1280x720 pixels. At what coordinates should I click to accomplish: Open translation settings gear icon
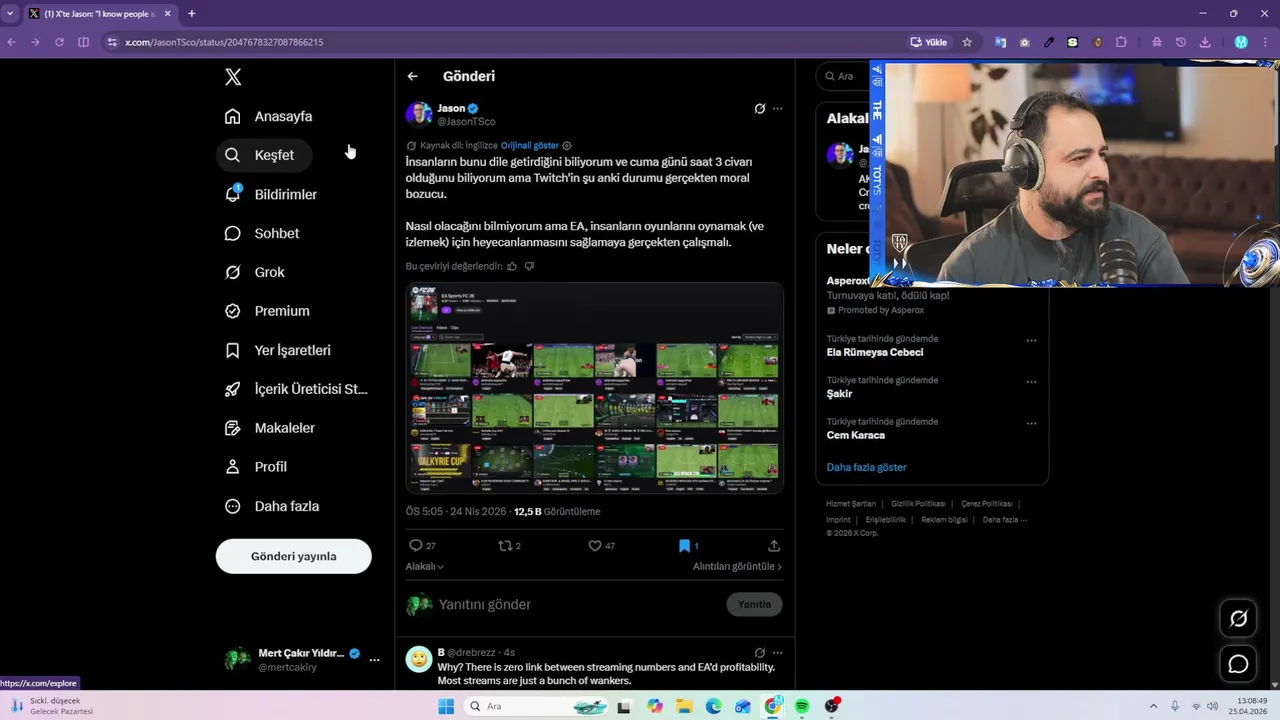[567, 146]
